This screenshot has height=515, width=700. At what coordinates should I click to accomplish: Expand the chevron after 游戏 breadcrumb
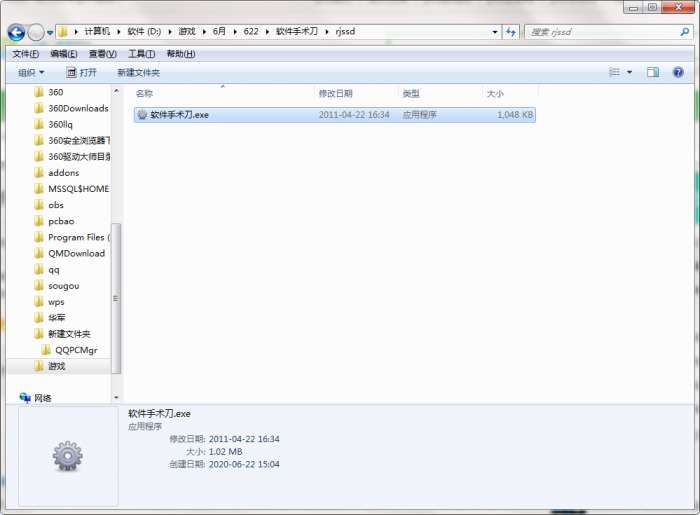tap(204, 32)
